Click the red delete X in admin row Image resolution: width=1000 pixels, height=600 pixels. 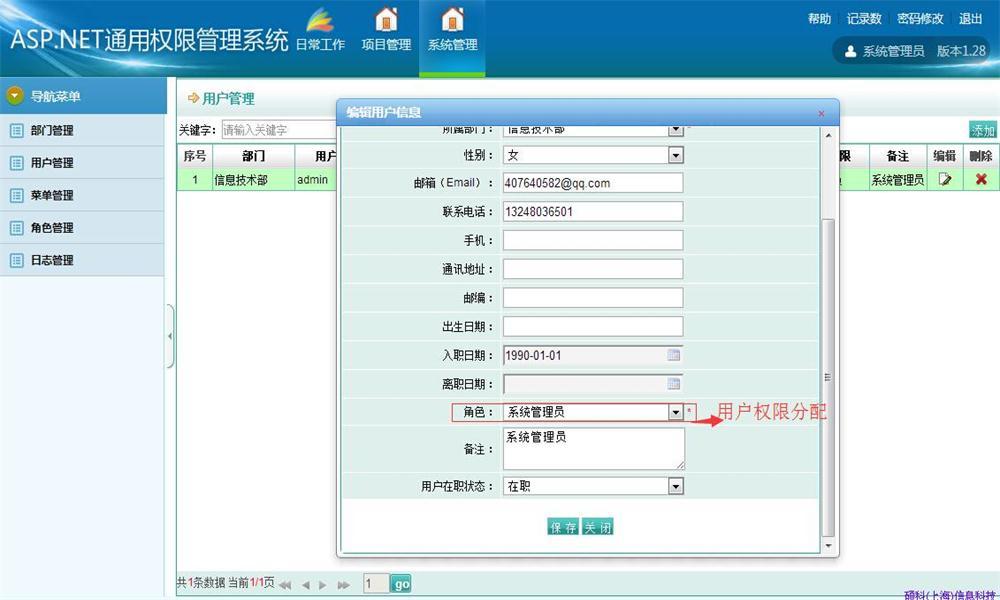(x=981, y=180)
